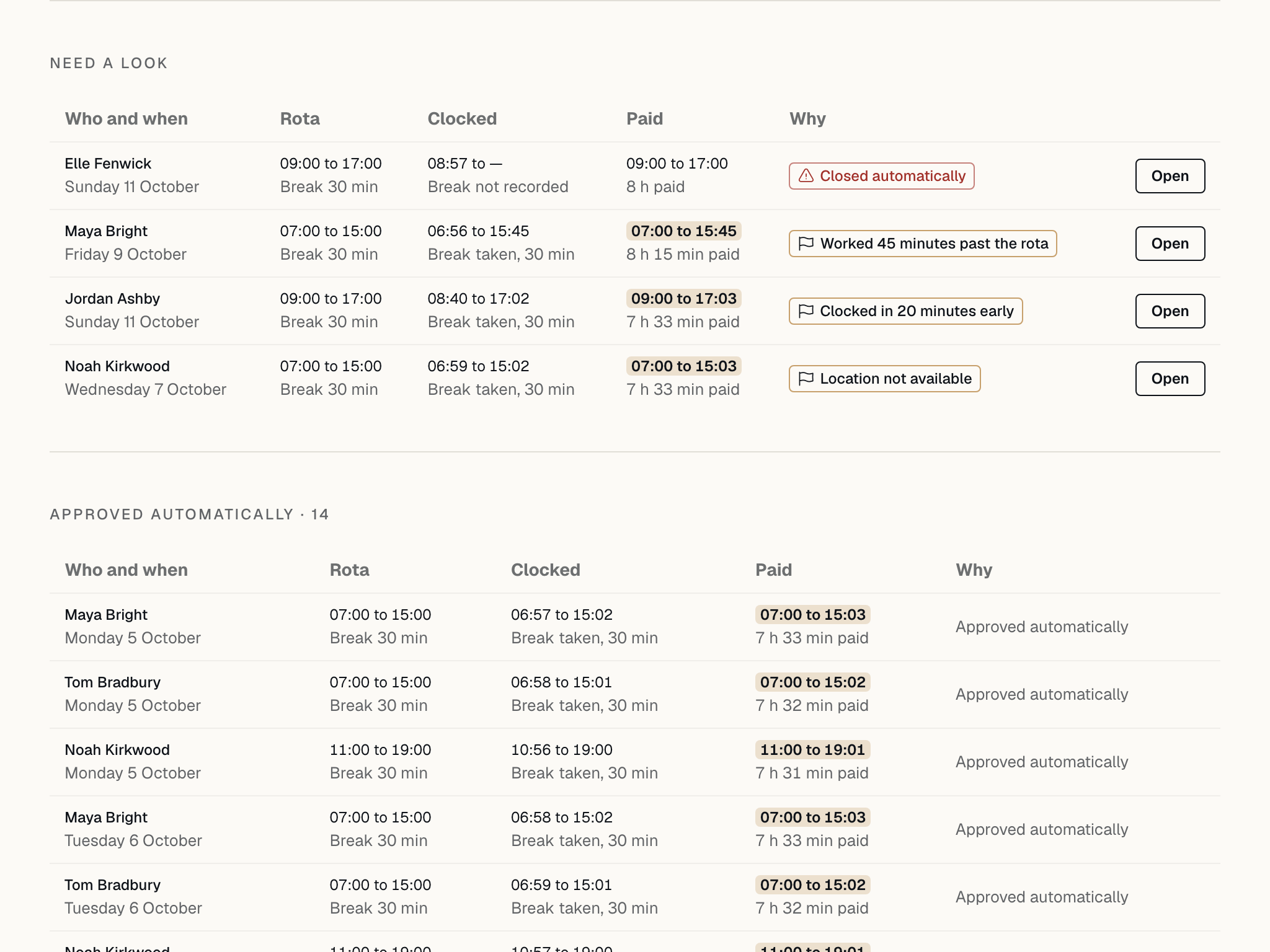1270x952 pixels.
Task: Click the Clocked in 20 minutes early label
Action: click(917, 311)
